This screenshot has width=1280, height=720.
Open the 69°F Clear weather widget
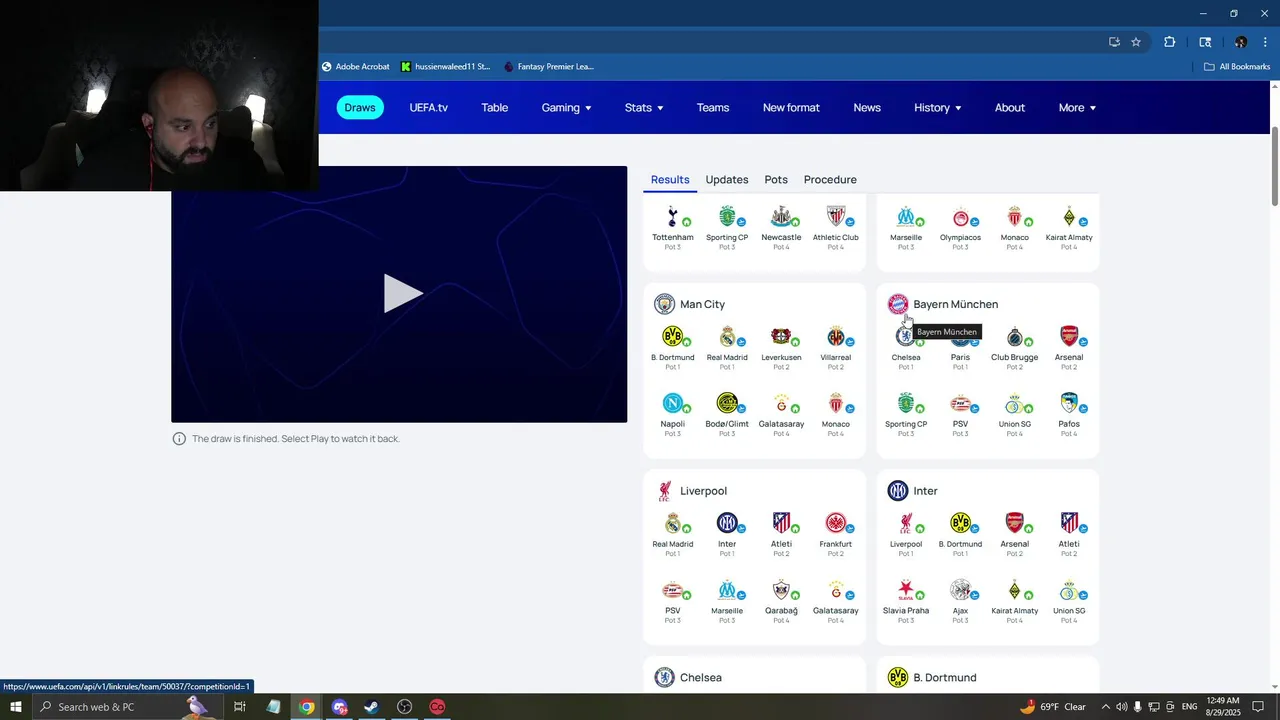1053,707
